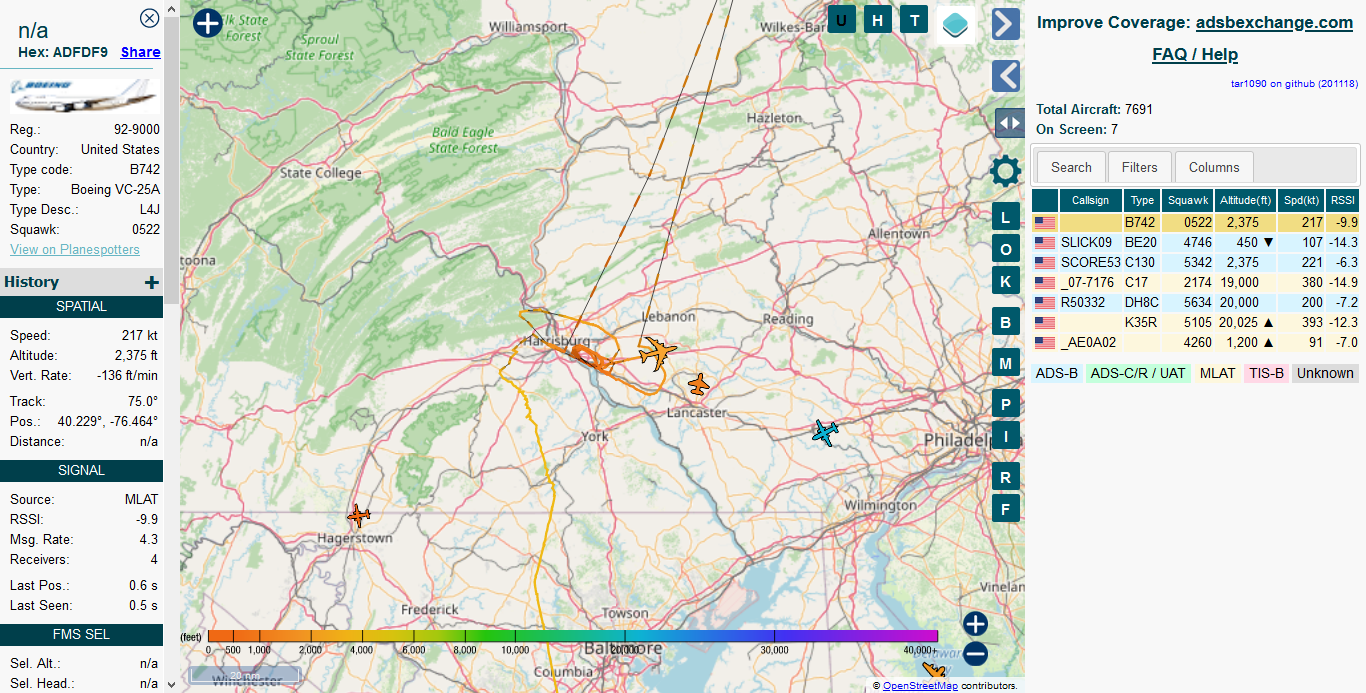
Task: Open the Filters tab
Action: coord(1139,167)
